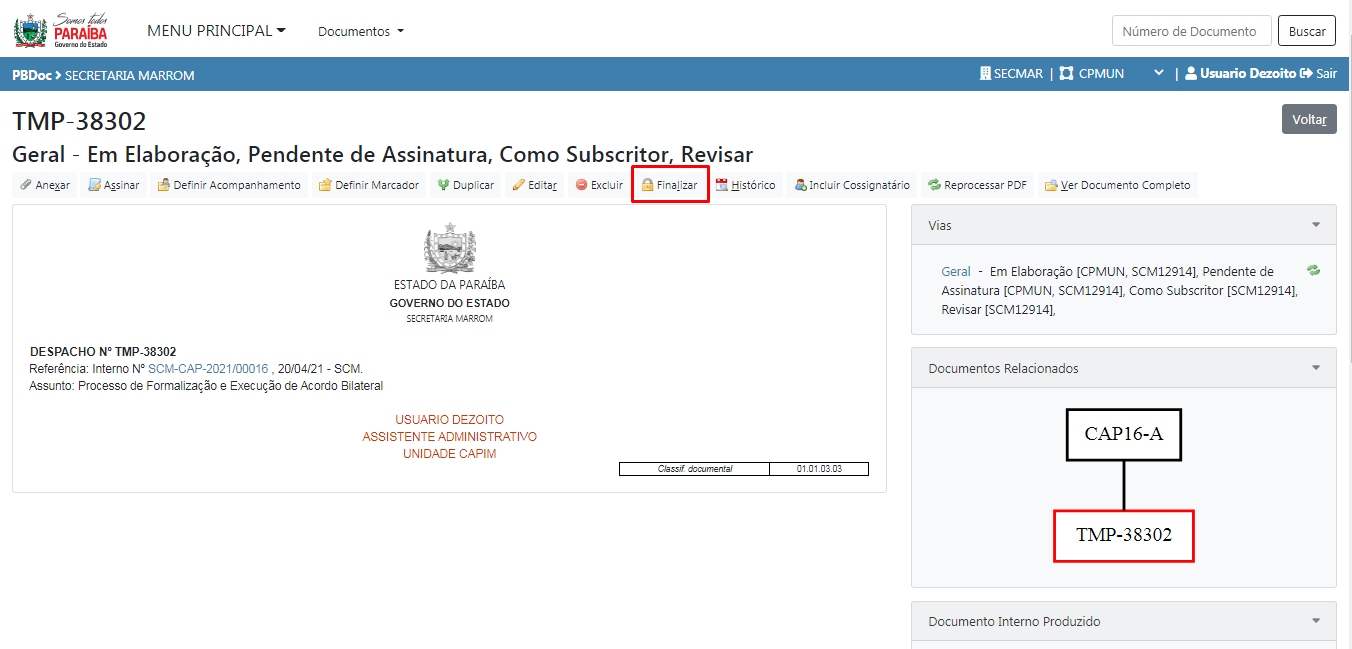The width and height of the screenshot is (1352, 649).
Task: Click the Anexar paperclip toolbar button
Action: (x=45, y=185)
